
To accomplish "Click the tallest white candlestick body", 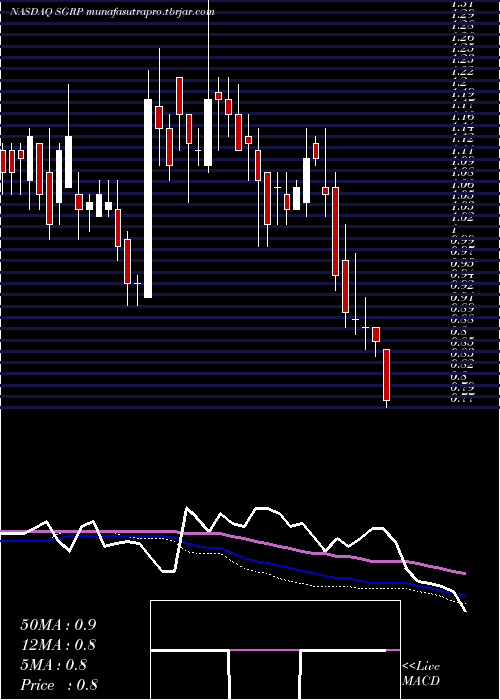I will 148,198.
